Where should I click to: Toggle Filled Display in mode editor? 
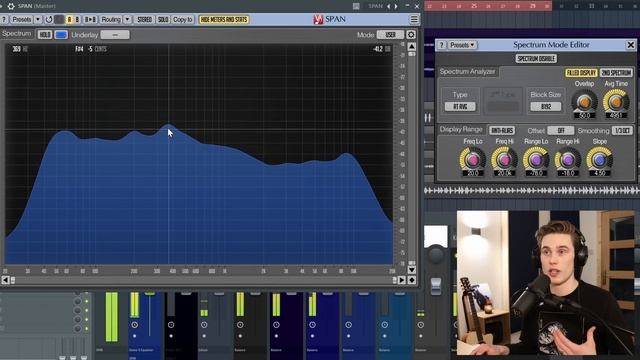click(581, 73)
